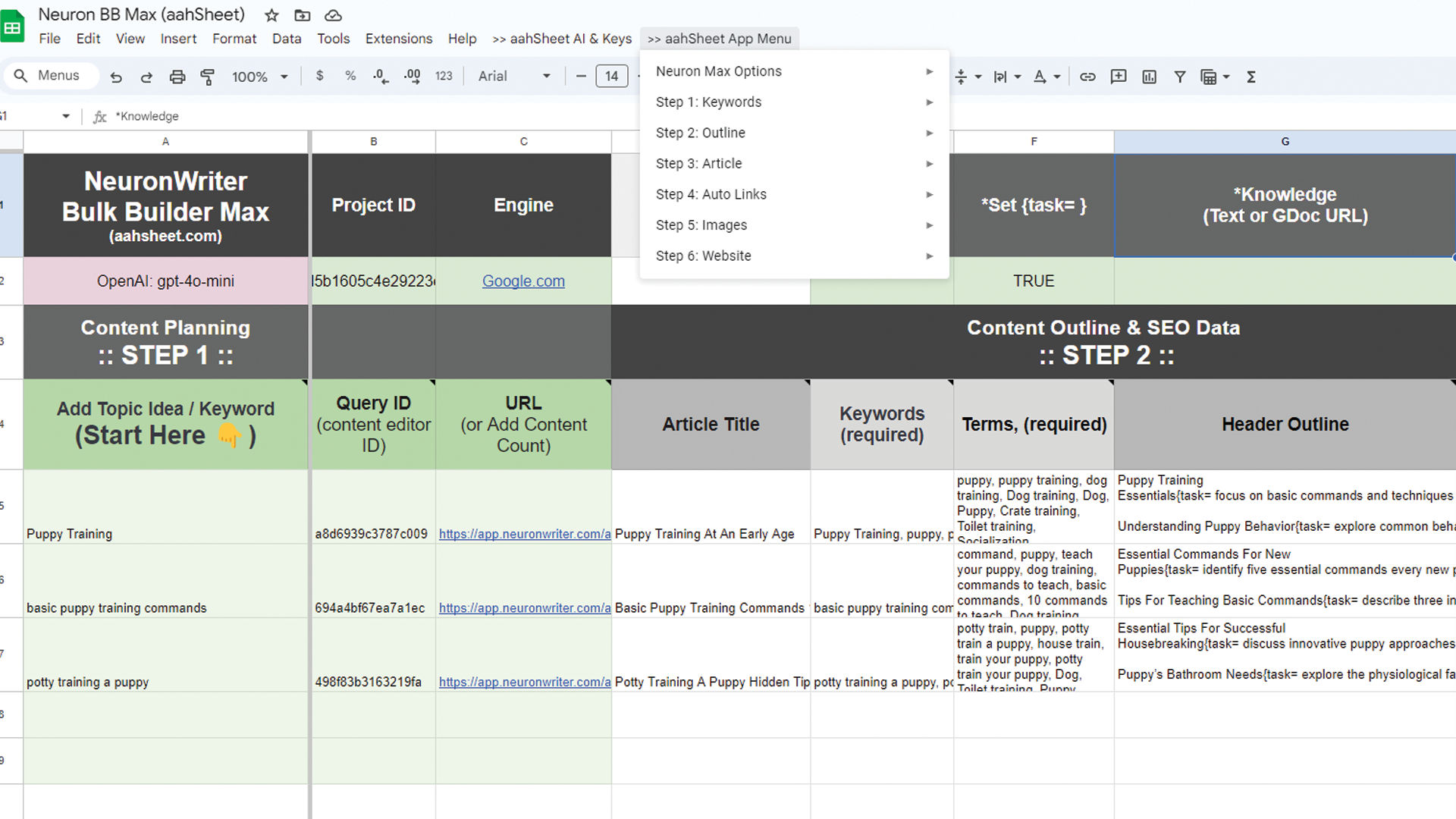1456x819 pixels.
Task: Activate the paint format tool
Action: 207,77
